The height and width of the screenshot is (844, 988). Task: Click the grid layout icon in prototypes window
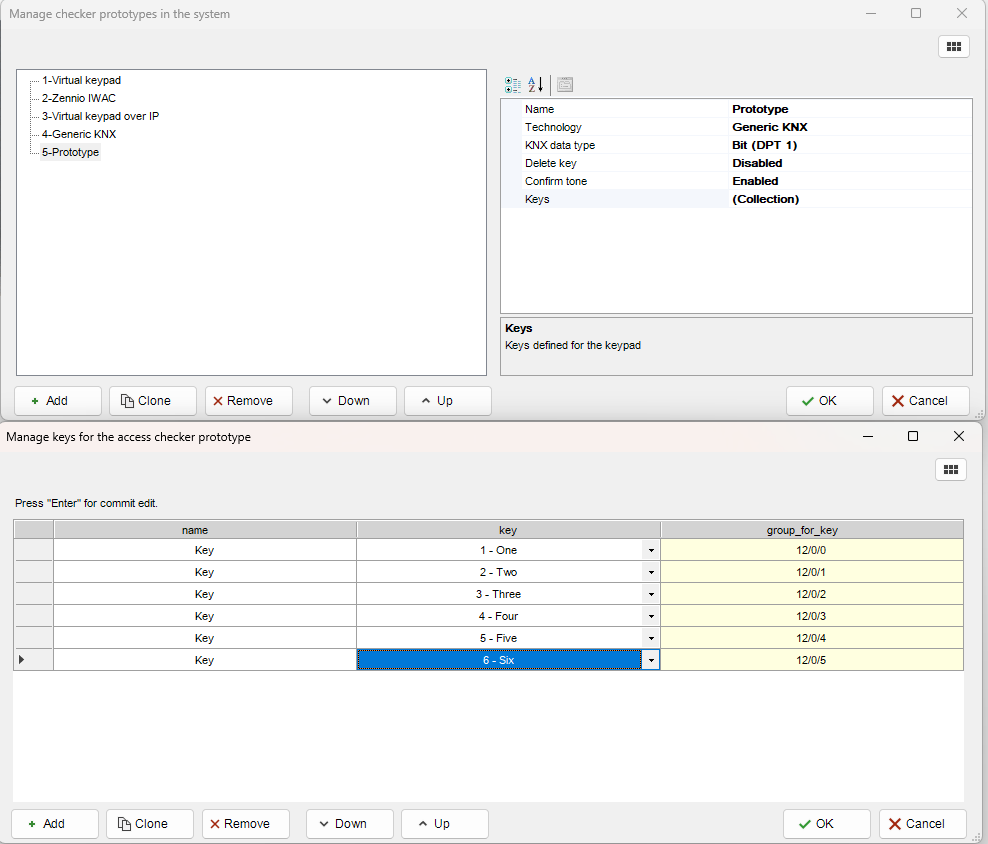[x=953, y=46]
